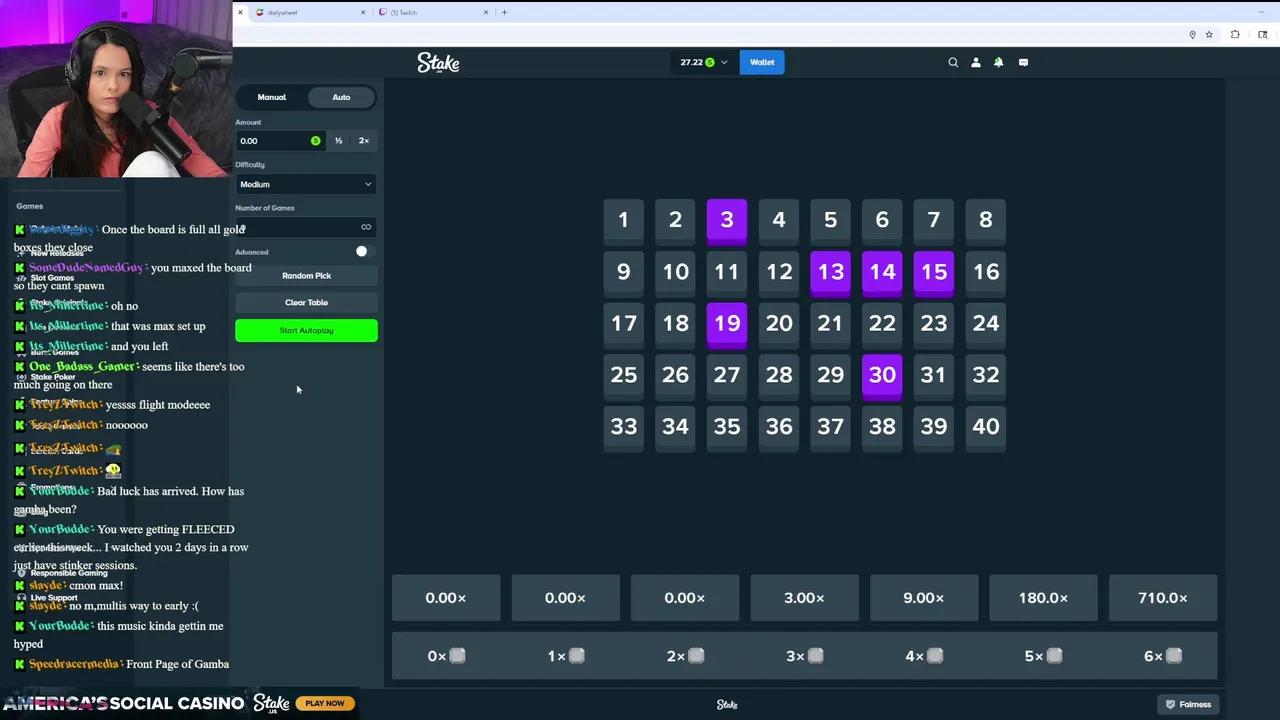Open the Difficulty dropdown set to Medium

pyautogui.click(x=306, y=184)
